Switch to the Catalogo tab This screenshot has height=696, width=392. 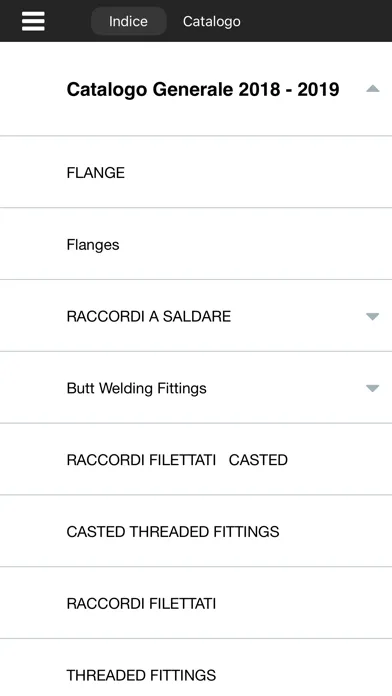pyautogui.click(x=212, y=21)
